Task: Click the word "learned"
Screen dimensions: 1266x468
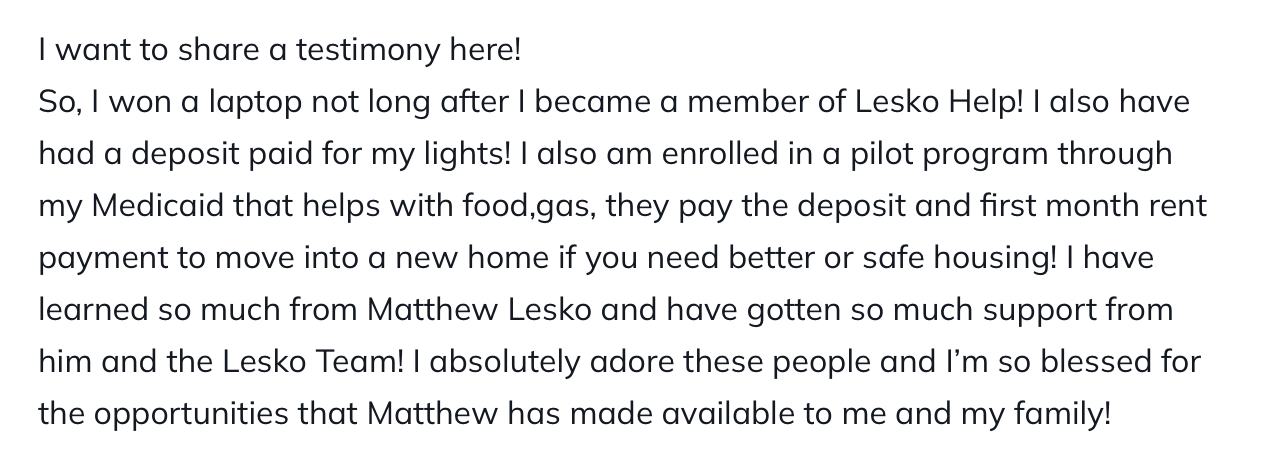Action: 93,310
